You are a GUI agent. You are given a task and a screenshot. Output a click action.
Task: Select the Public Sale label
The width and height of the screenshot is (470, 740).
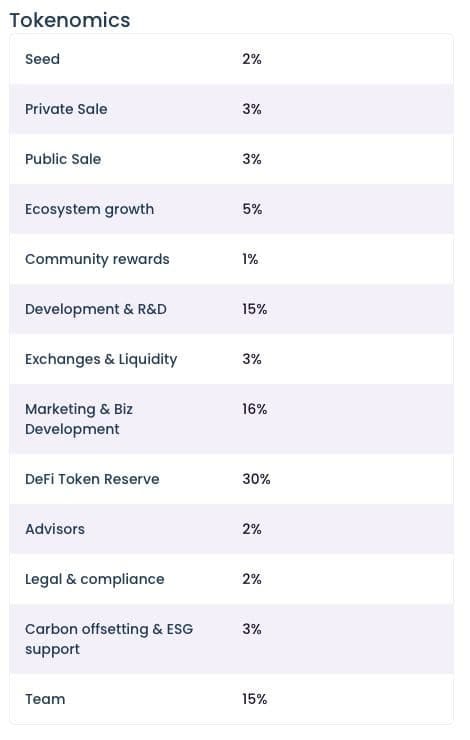coord(63,159)
